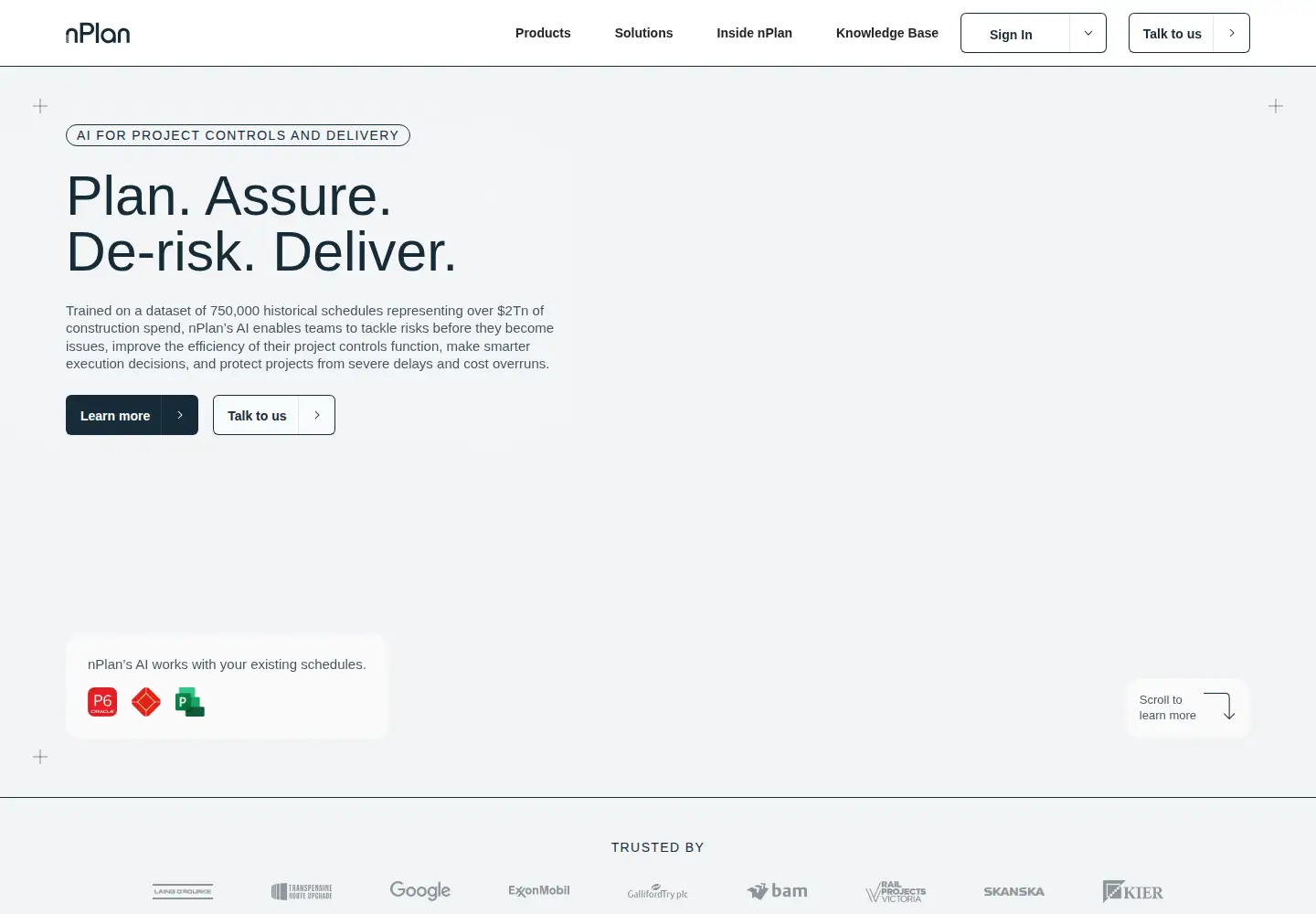The width and height of the screenshot is (1316, 914).
Task: Click the 'Scroll to learn more' text
Action: [x=1167, y=707]
